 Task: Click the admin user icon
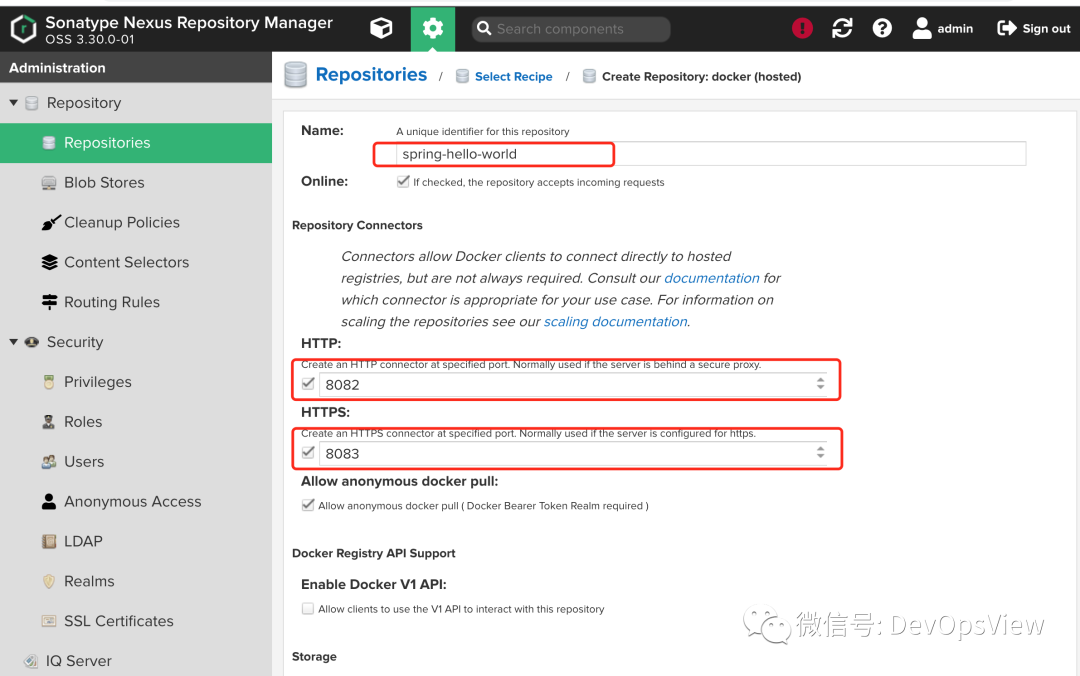click(x=922, y=28)
